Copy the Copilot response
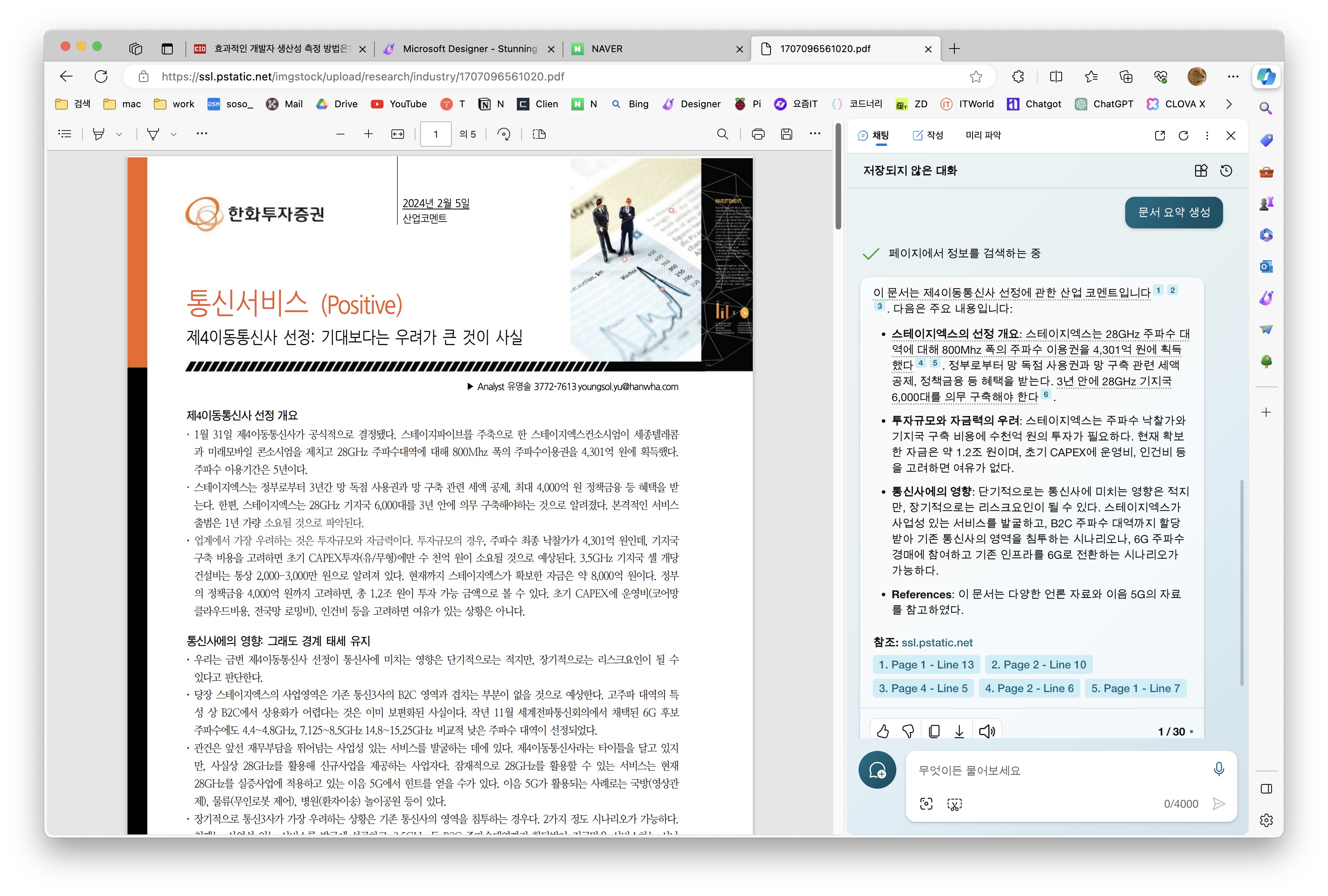This screenshot has height=896, width=1328. 934,732
